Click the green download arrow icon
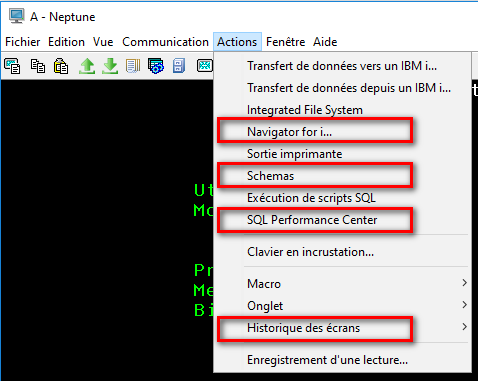Screen dimensions: 478x381 pyautogui.click(x=110, y=66)
